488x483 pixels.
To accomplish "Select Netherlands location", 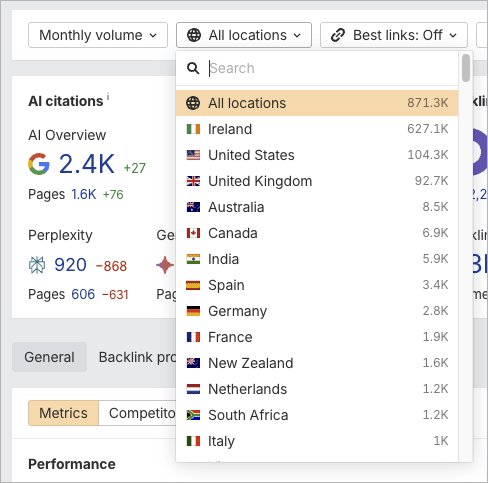I will (x=317, y=389).
